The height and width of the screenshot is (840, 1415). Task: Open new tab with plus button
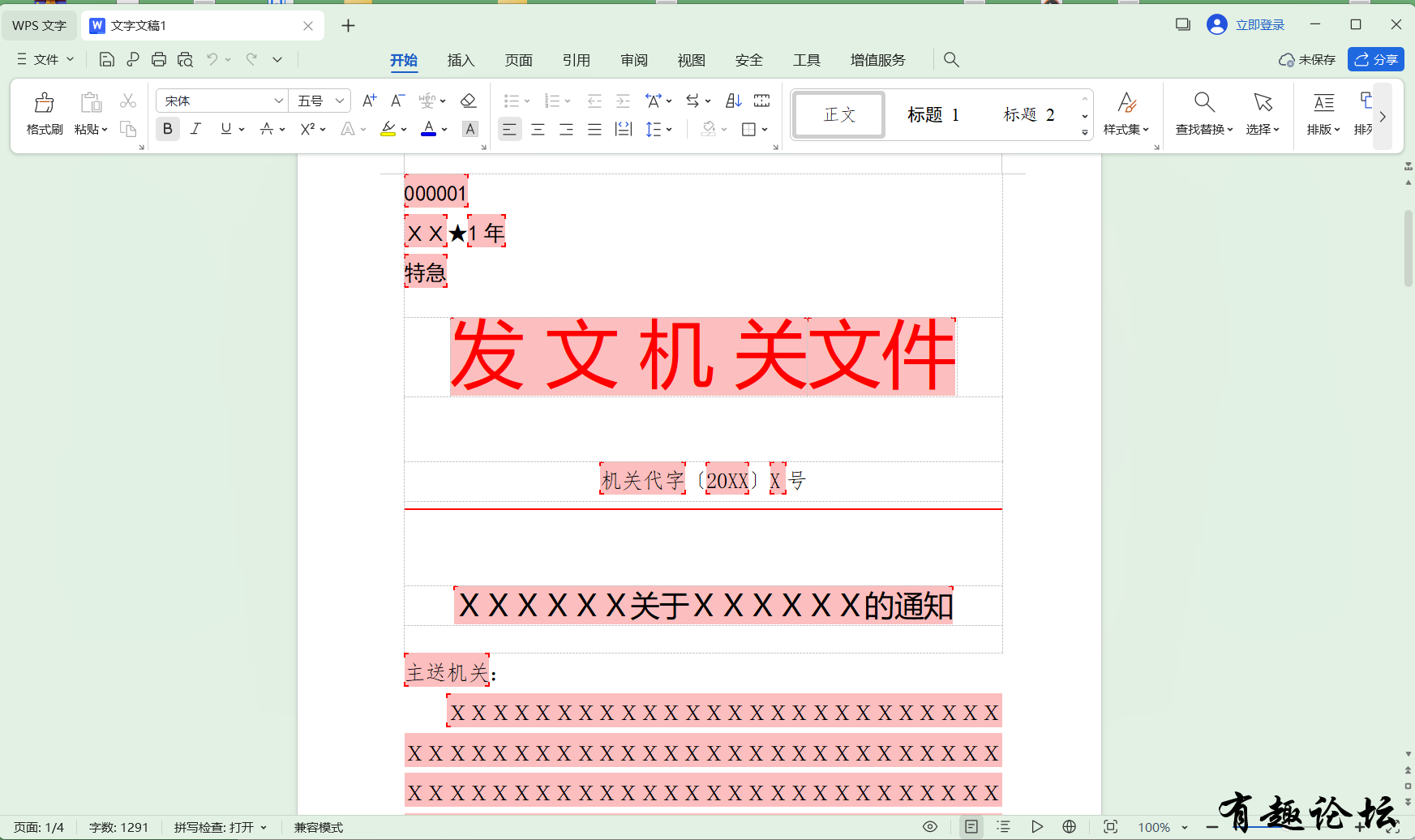coord(348,26)
